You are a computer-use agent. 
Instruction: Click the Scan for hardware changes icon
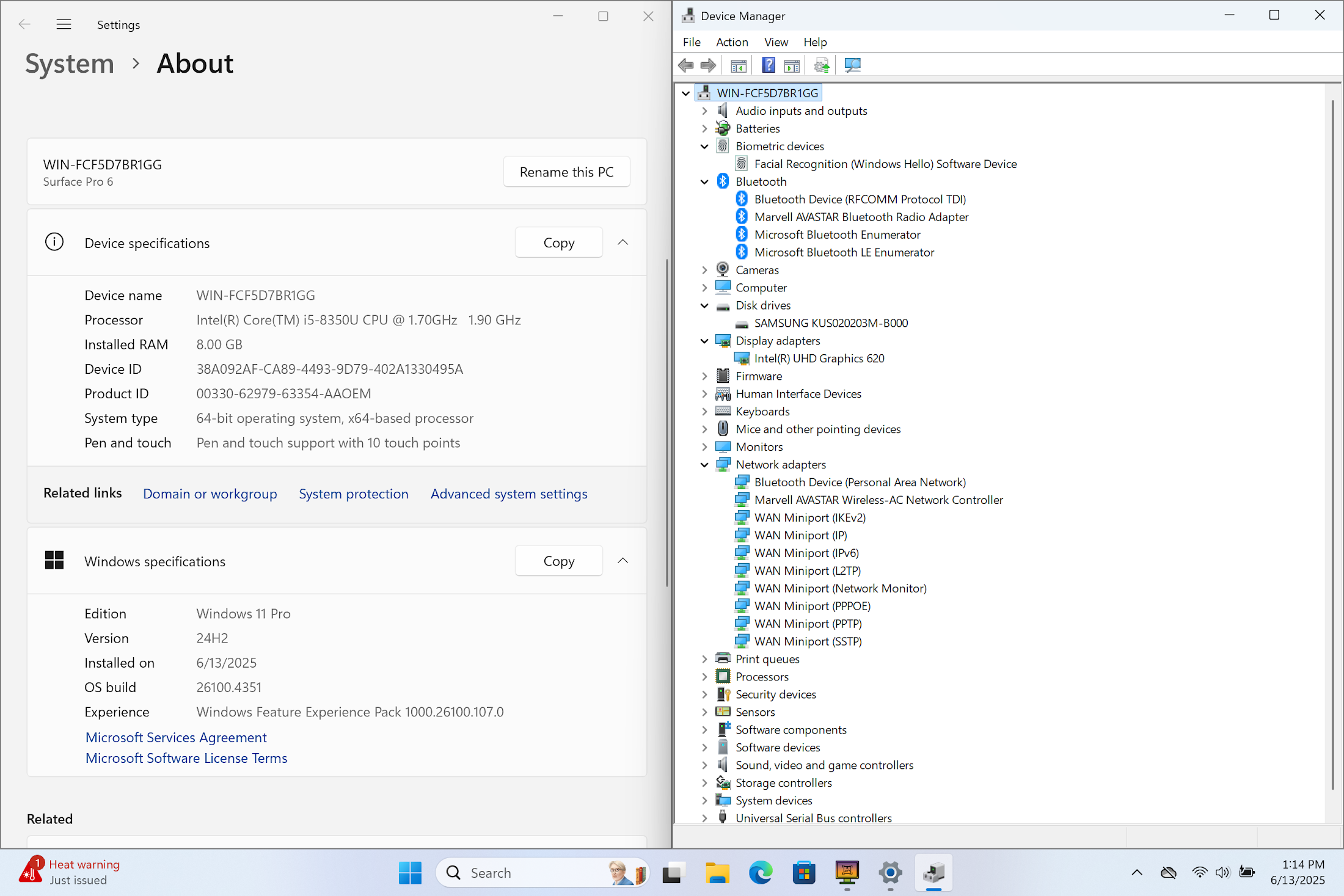(x=852, y=65)
